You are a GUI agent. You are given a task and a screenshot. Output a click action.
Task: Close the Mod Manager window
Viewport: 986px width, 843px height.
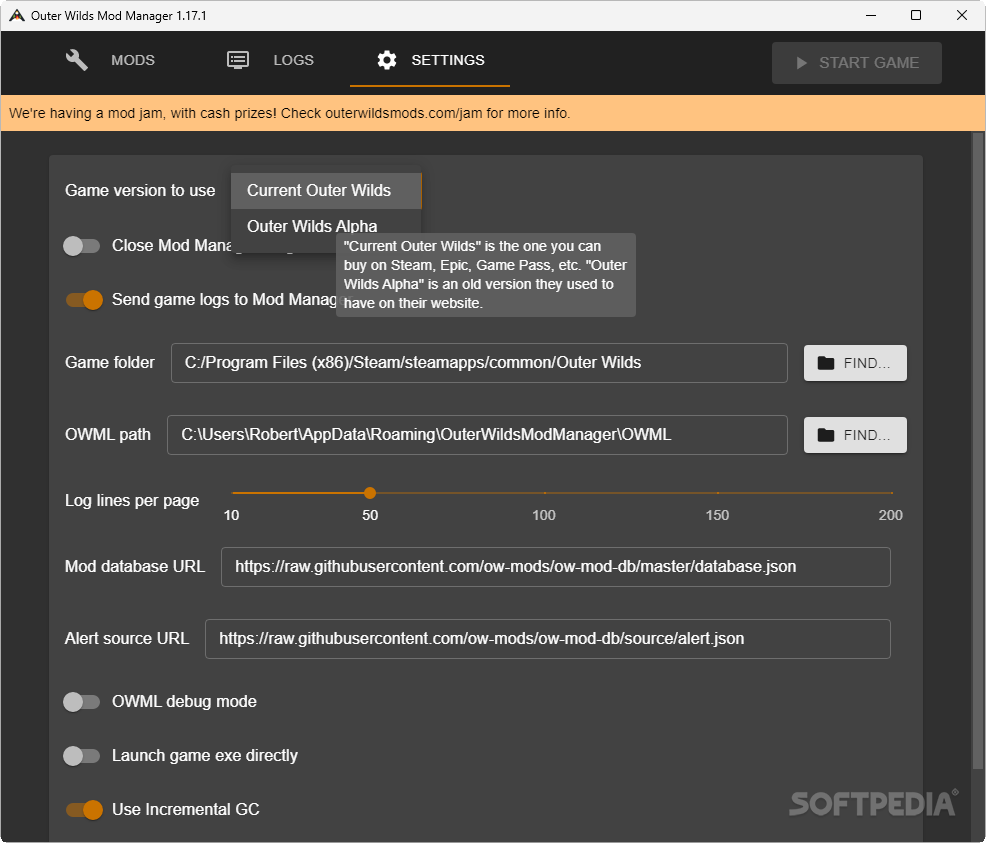coord(962,16)
